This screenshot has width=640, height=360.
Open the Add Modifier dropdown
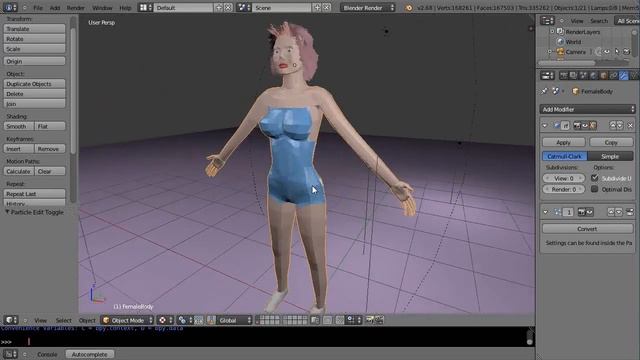(x=587, y=109)
